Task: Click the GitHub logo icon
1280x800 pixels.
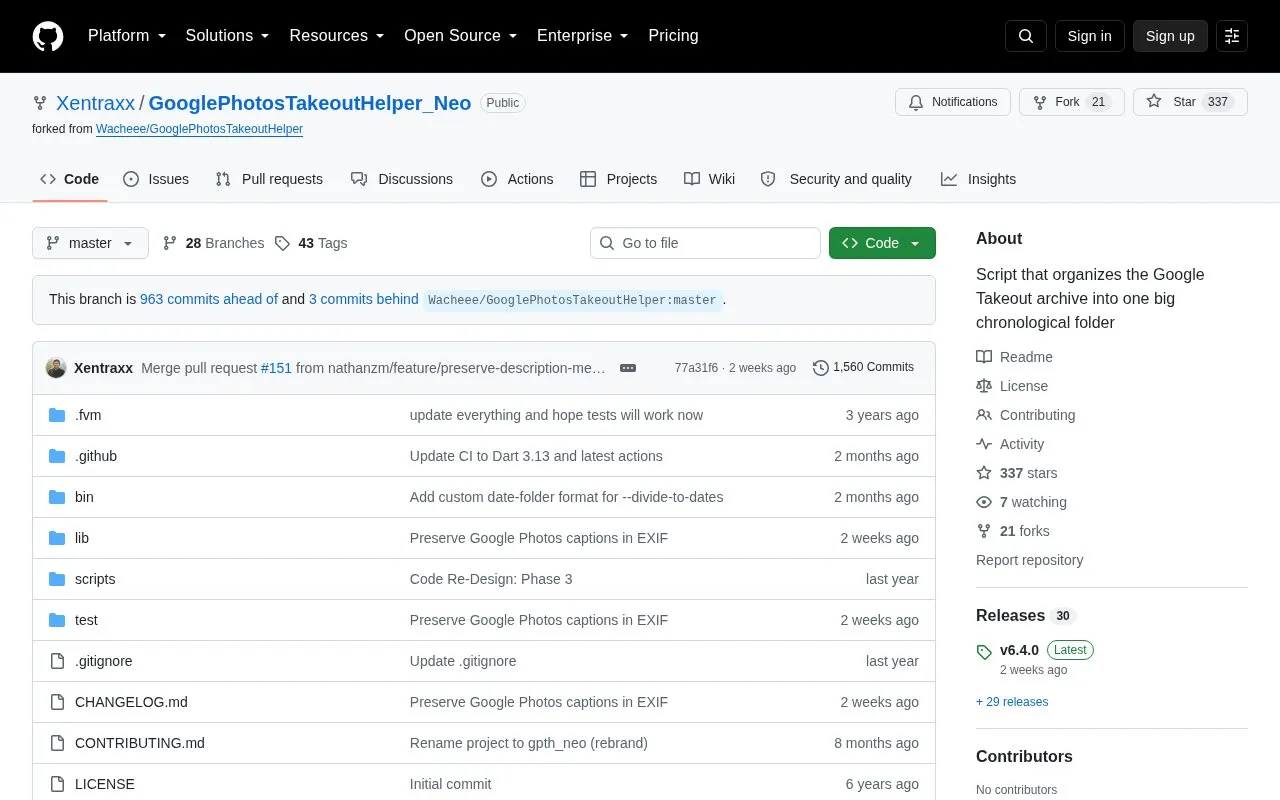Action: (48, 36)
